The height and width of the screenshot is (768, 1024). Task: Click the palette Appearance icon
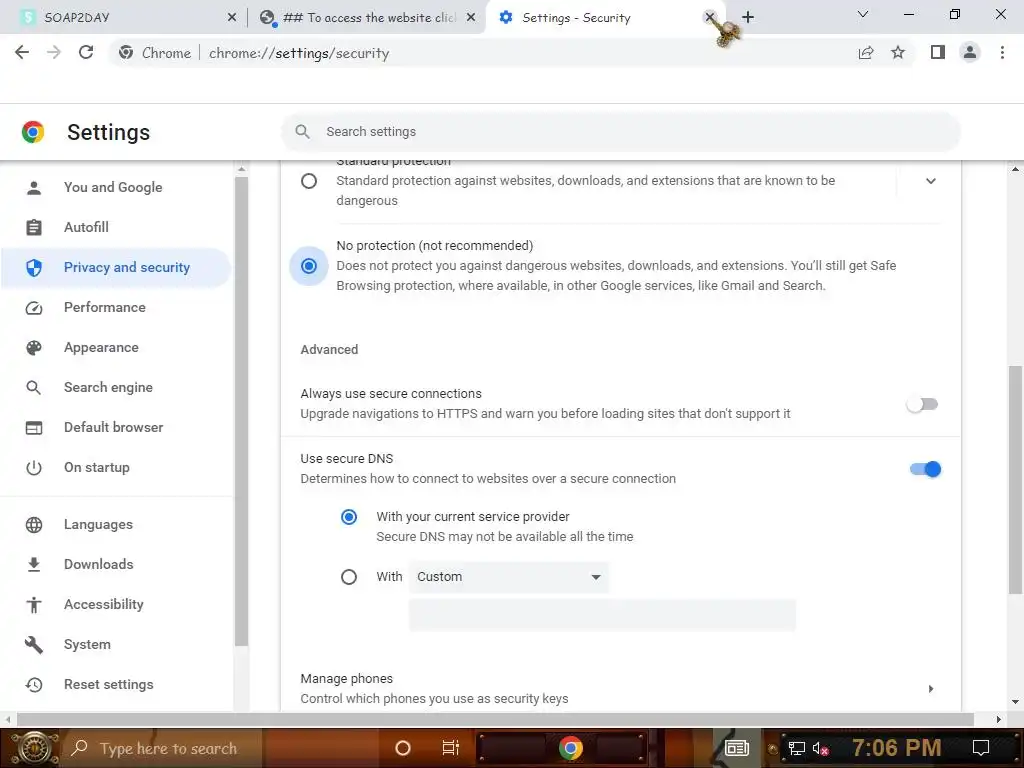(x=34, y=347)
